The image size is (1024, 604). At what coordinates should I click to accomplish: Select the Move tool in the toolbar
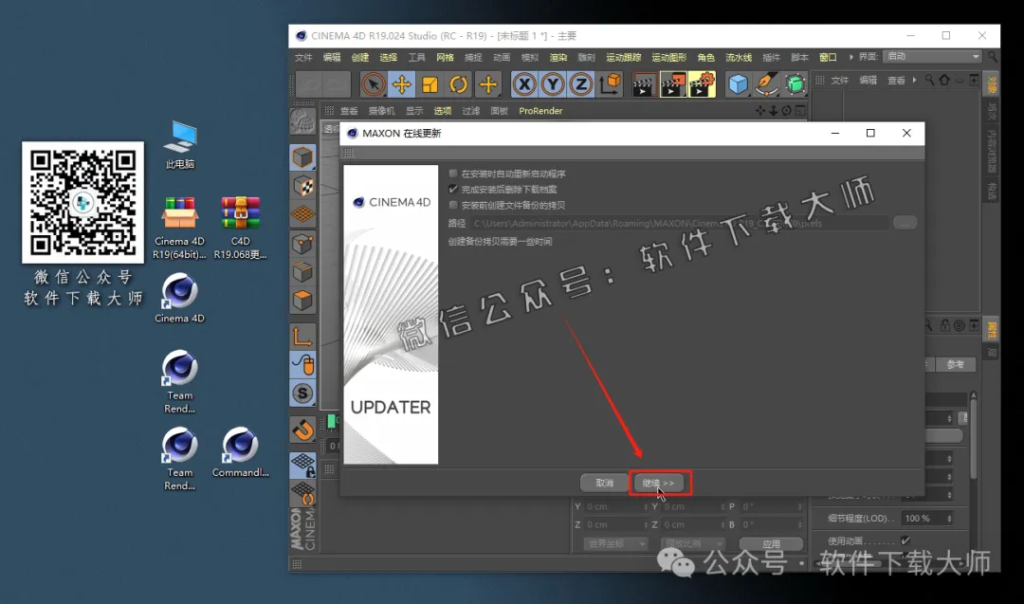(x=401, y=83)
